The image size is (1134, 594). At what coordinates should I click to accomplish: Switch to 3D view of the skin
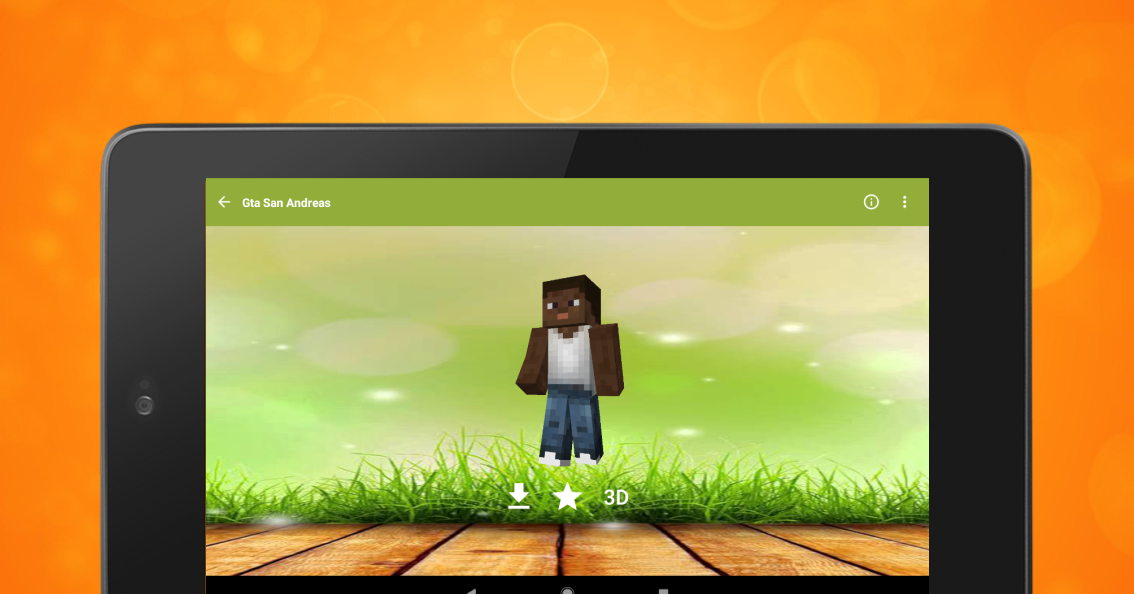click(615, 498)
